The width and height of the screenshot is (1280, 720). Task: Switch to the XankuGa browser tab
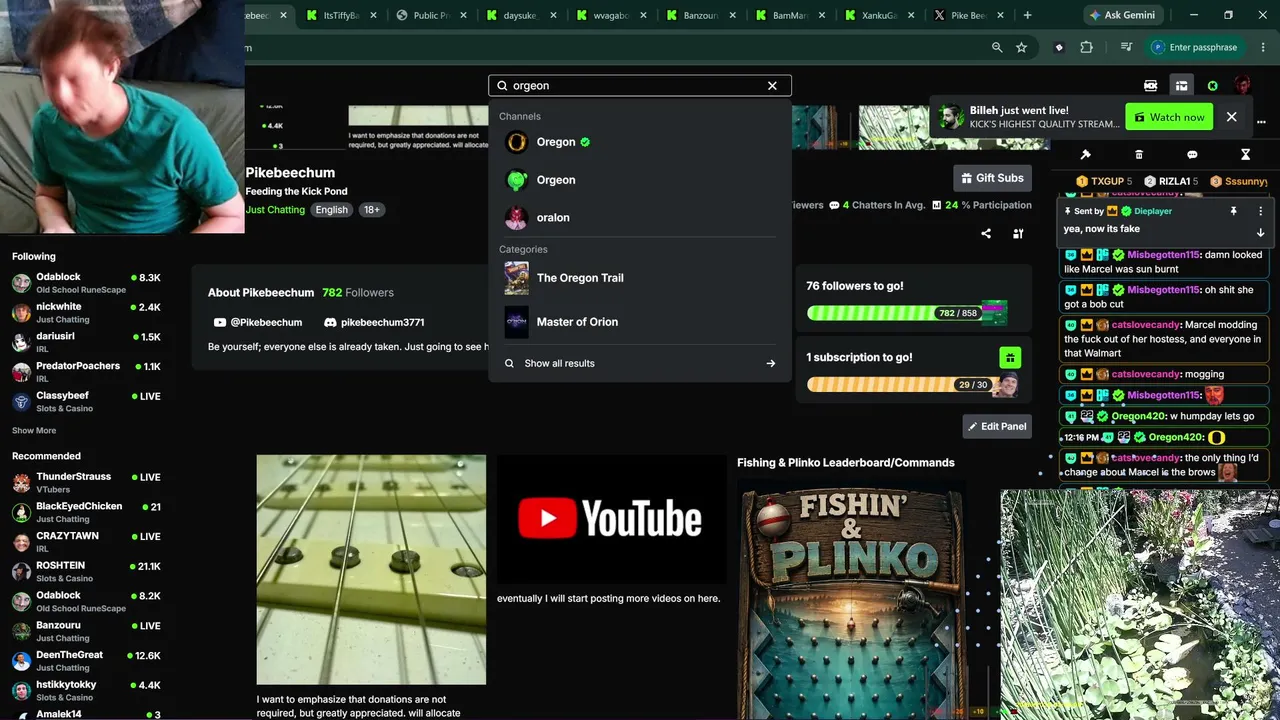tap(881, 15)
